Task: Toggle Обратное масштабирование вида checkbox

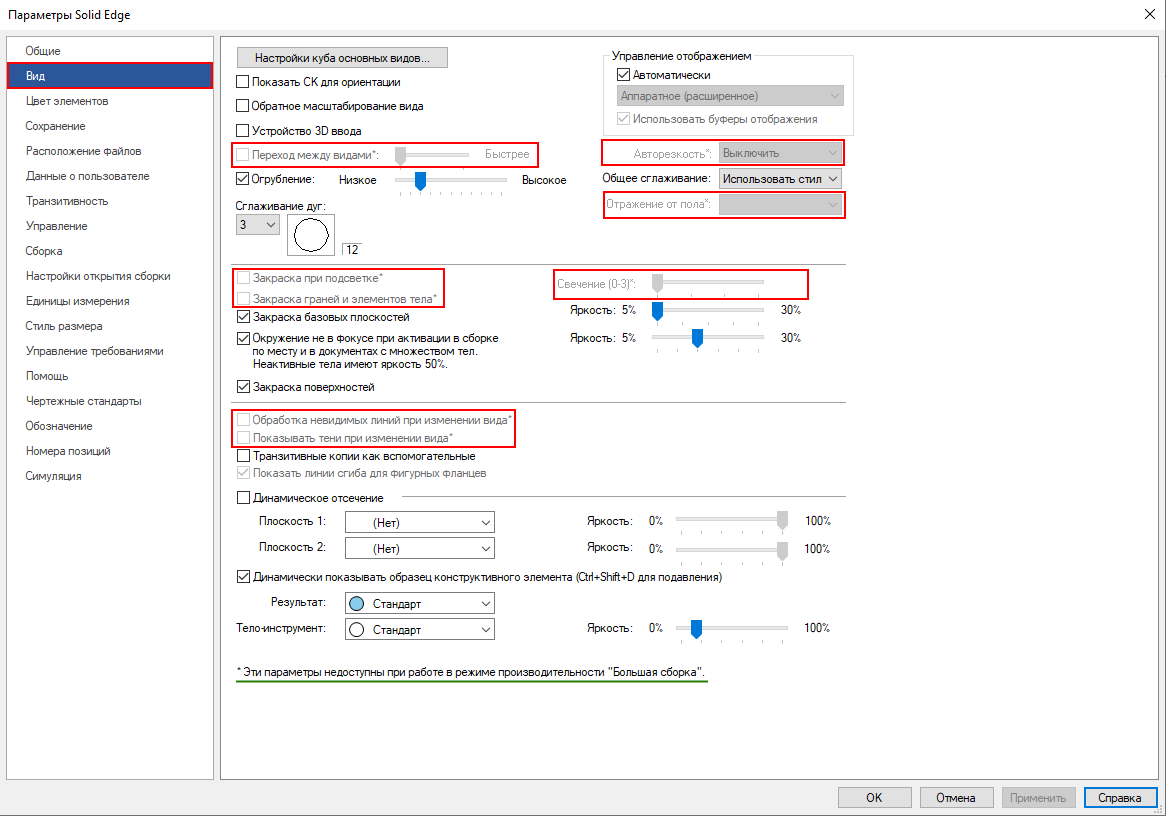Action: [x=242, y=106]
